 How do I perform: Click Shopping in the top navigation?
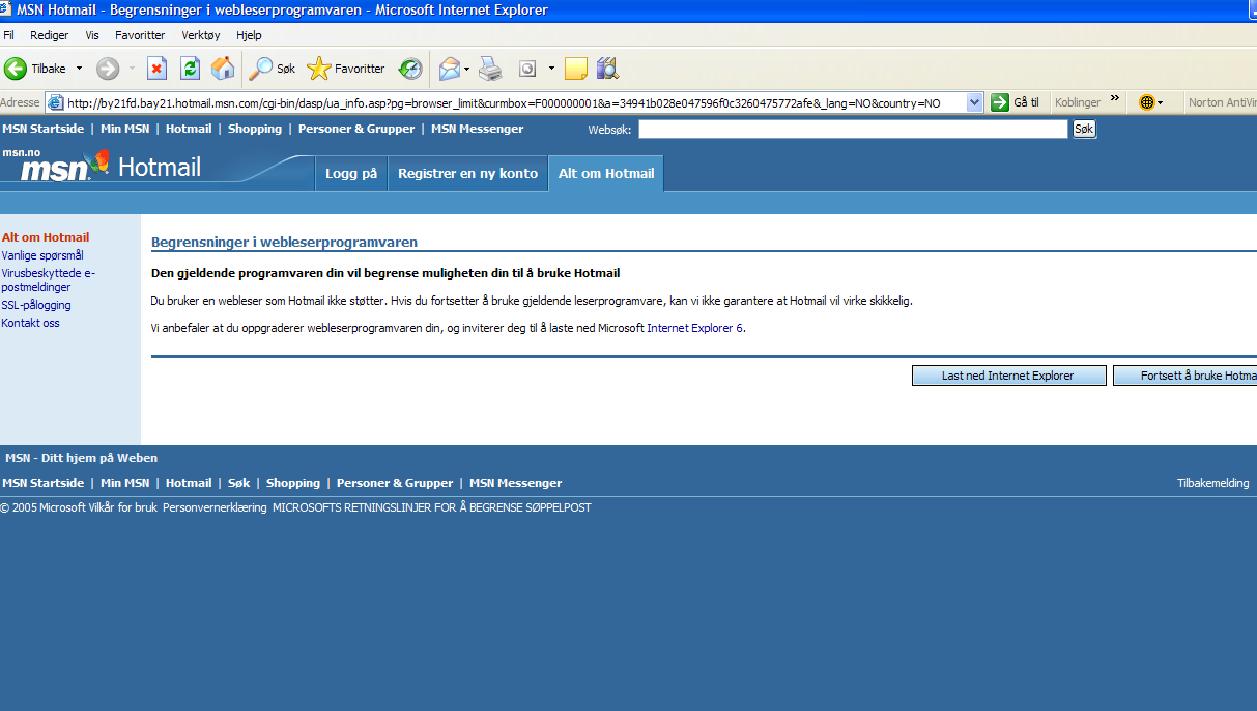tap(255, 129)
